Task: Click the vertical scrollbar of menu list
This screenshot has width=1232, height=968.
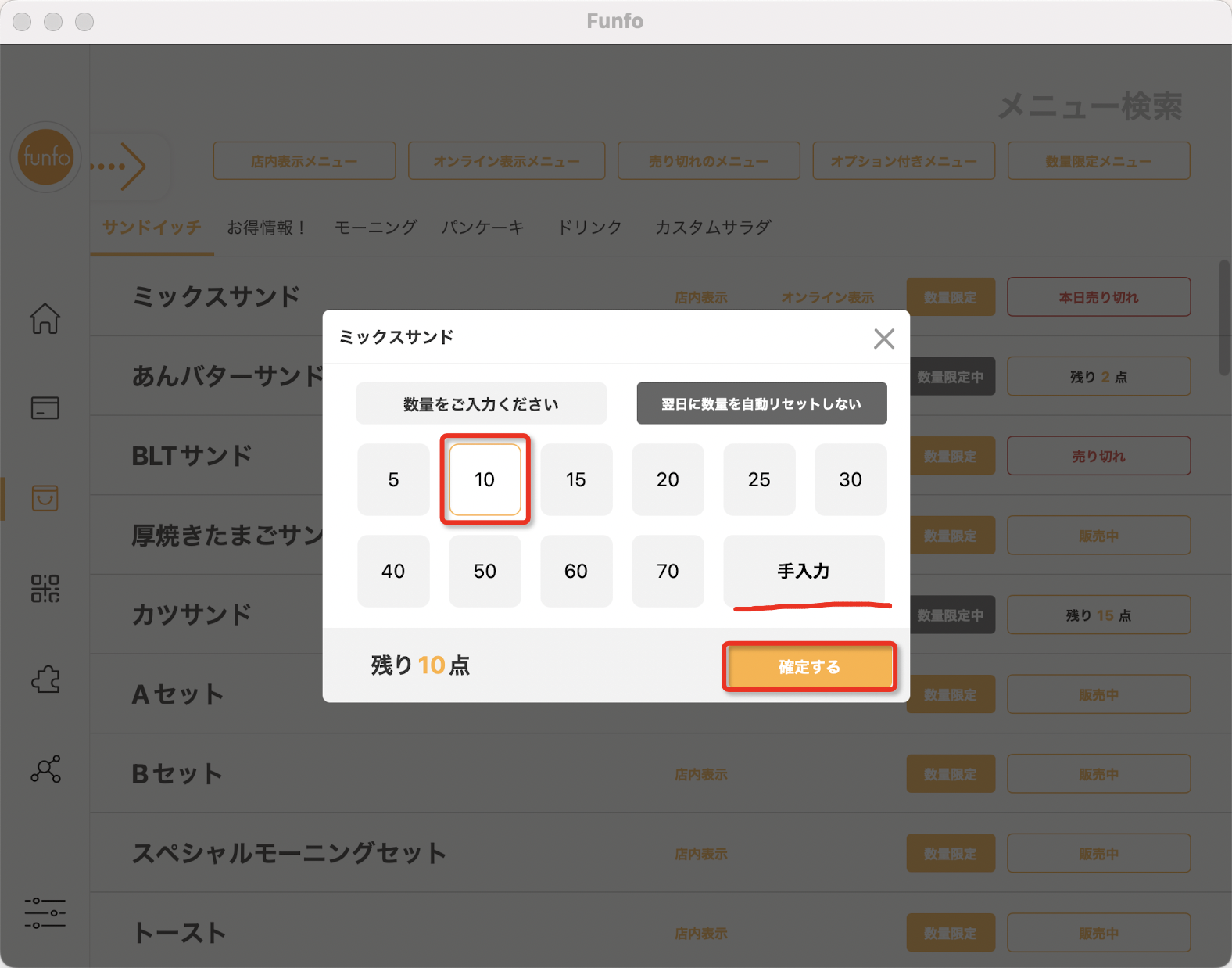Action: click(1224, 317)
